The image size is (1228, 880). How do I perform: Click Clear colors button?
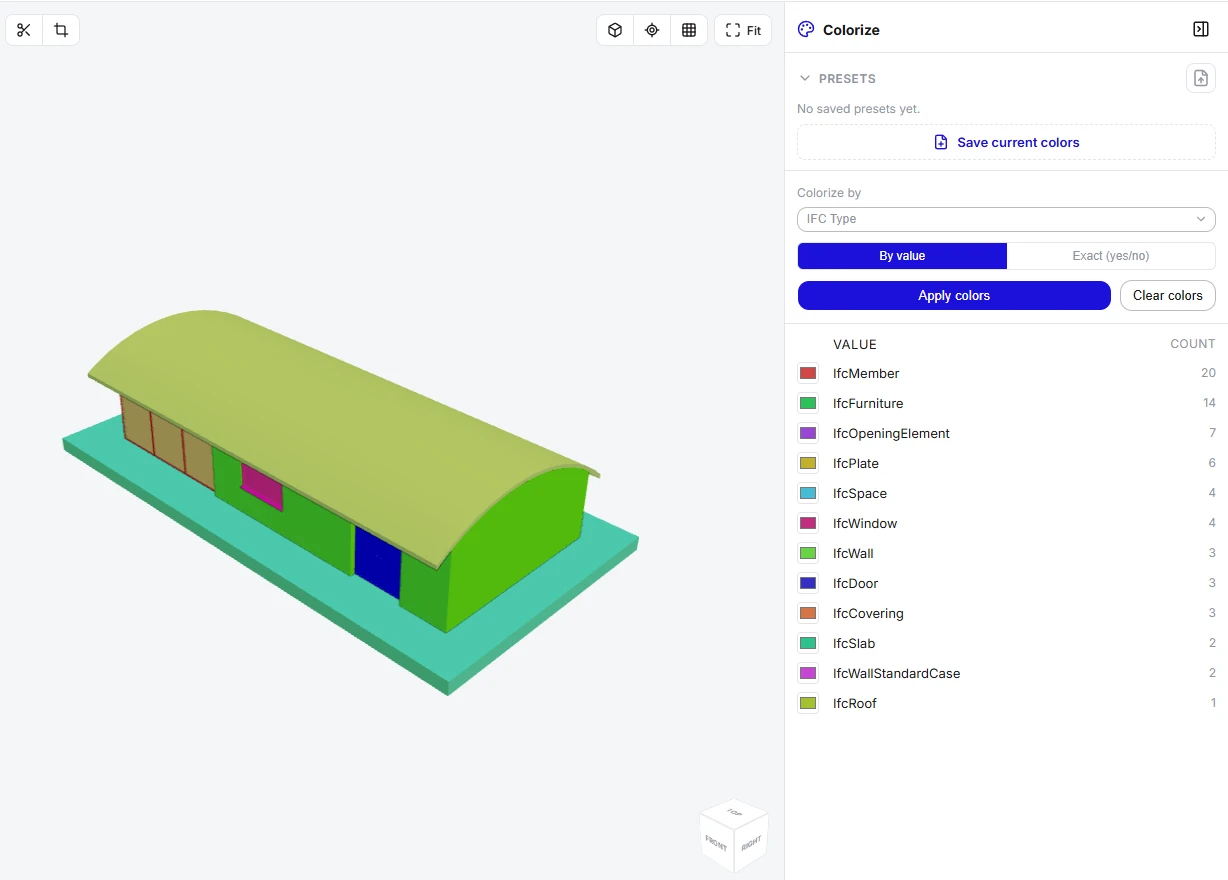click(x=1168, y=295)
